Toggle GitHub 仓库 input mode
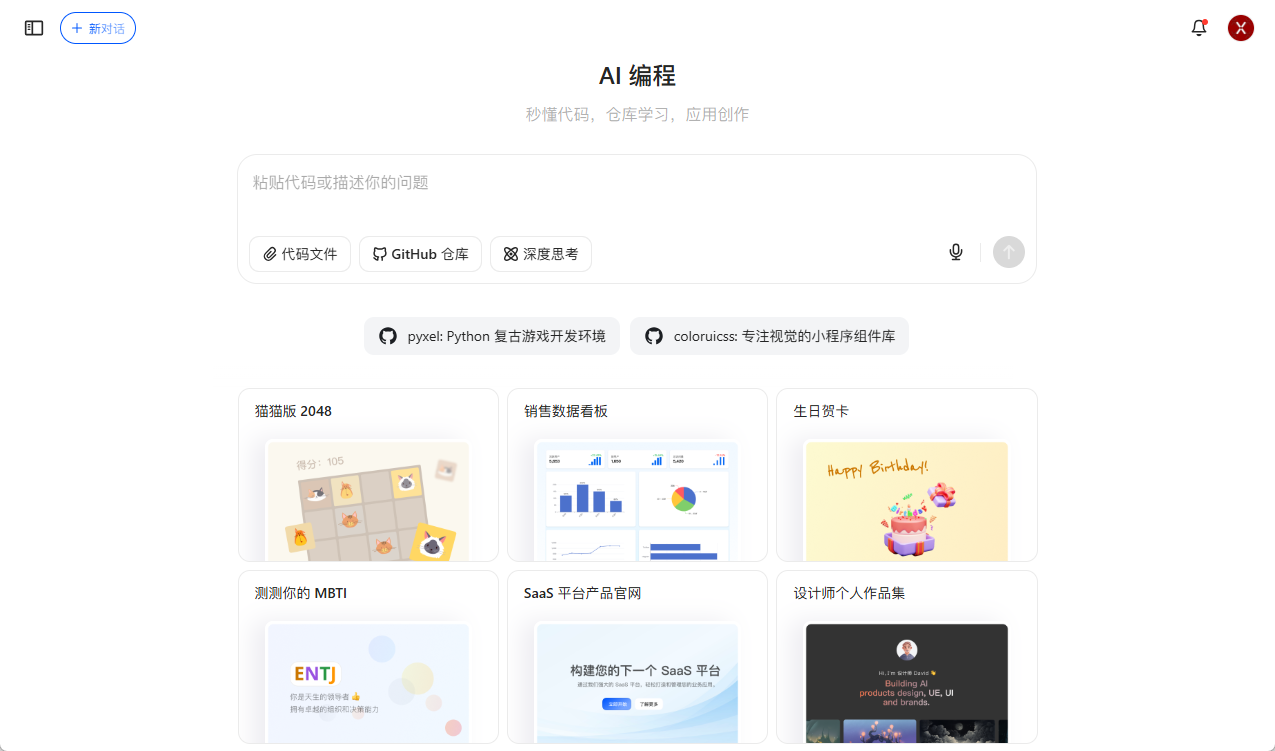The image size is (1275, 751). click(420, 254)
